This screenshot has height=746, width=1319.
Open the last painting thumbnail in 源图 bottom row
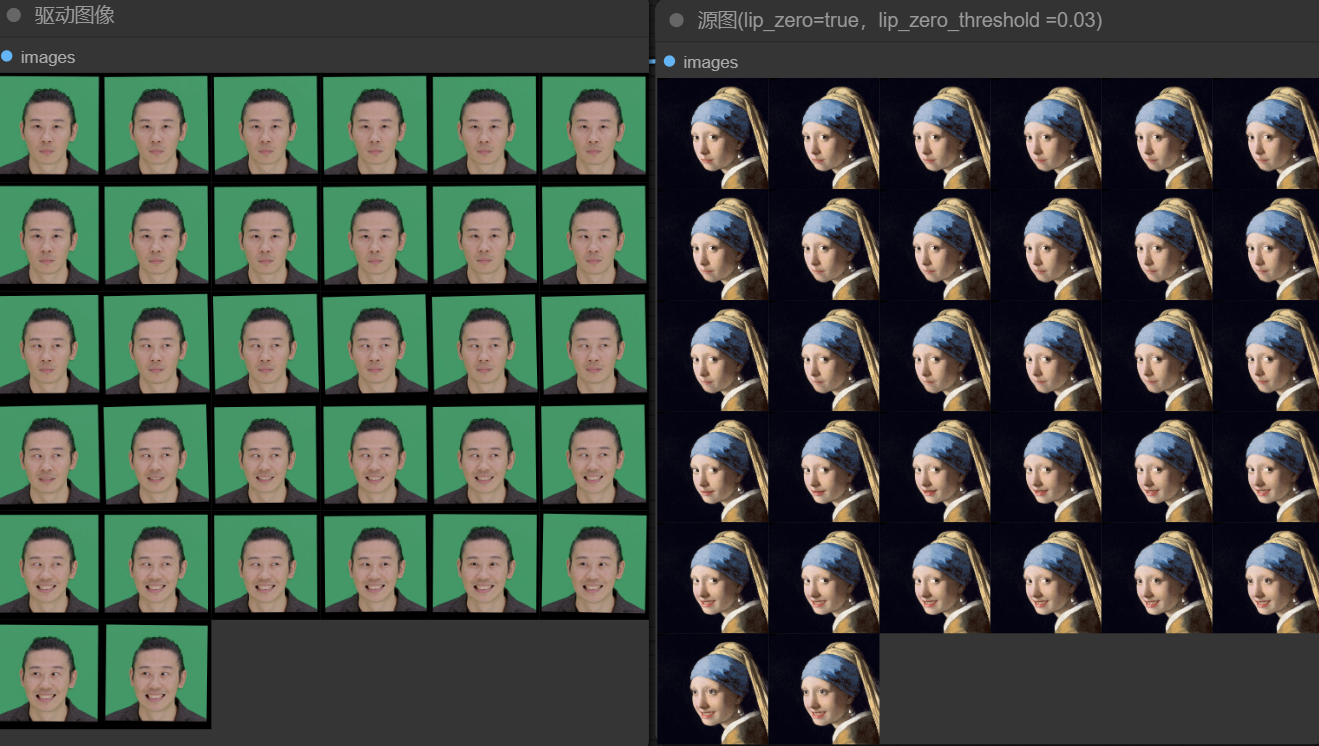coord(825,689)
